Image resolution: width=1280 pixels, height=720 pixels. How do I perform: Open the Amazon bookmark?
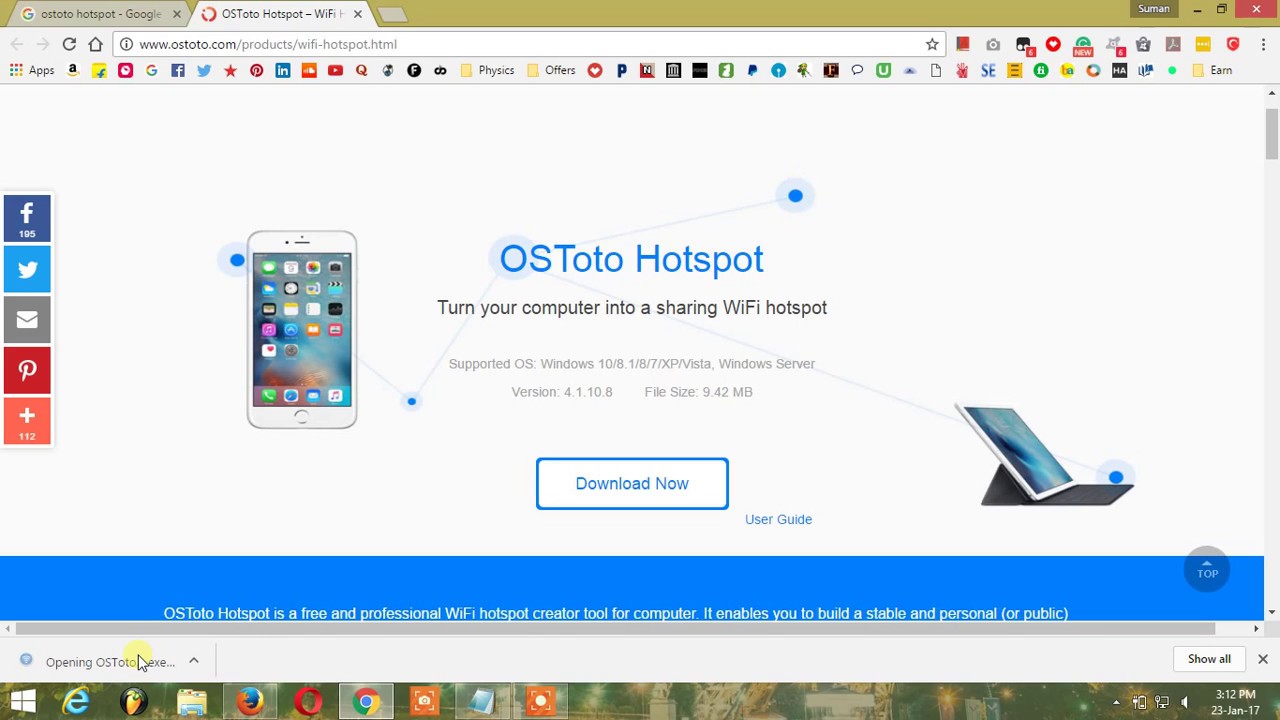(72, 70)
